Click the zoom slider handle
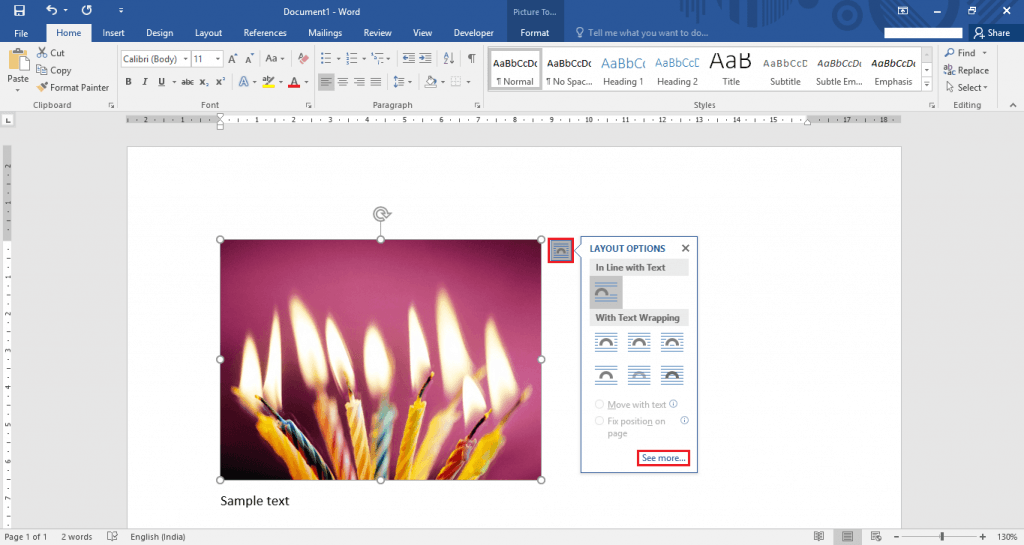Viewport: 1024px width, 545px height. click(942, 537)
